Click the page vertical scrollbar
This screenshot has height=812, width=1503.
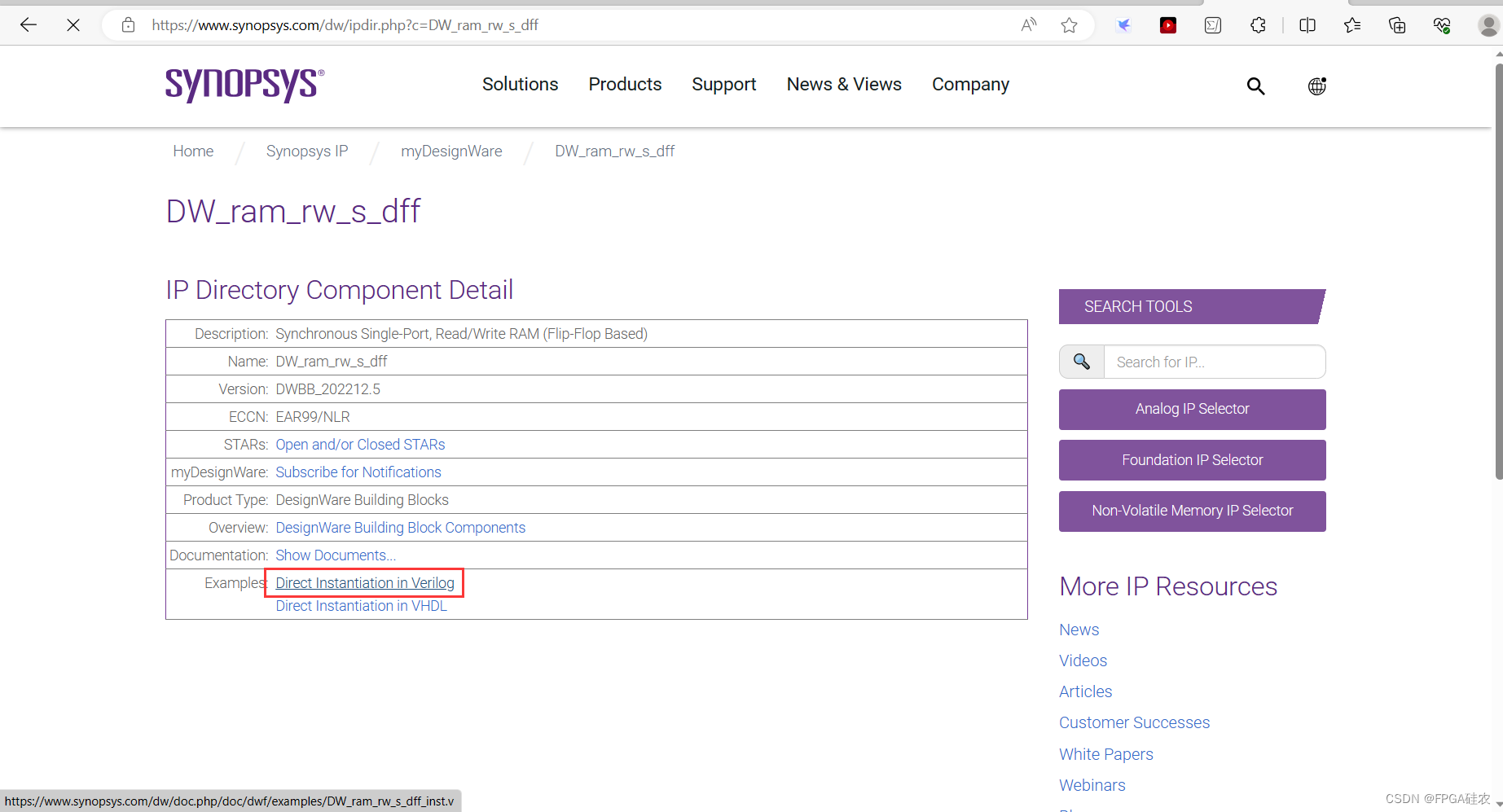coord(1498,271)
